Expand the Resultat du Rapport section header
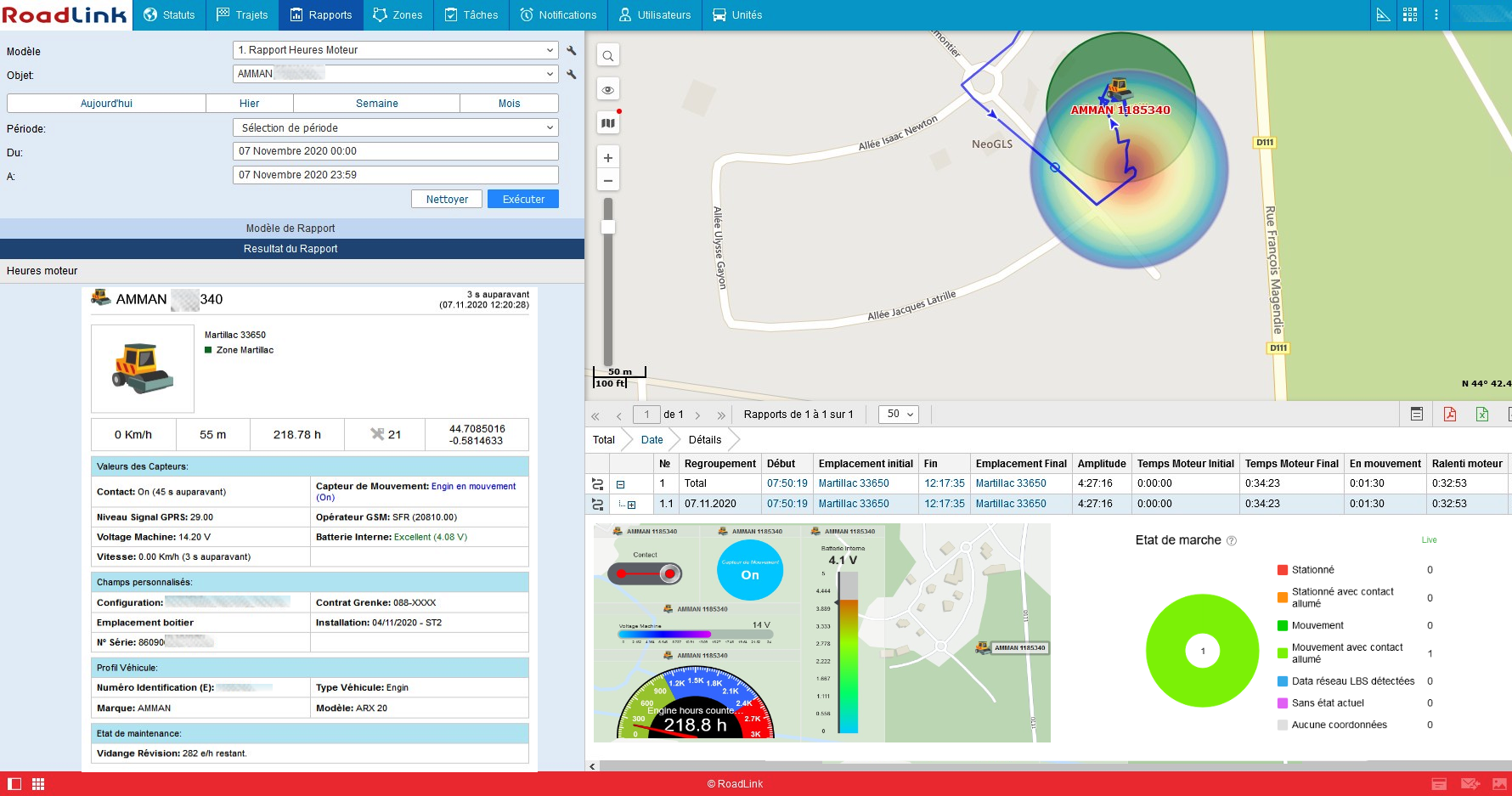Image resolution: width=1512 pixels, height=796 pixels. (292, 249)
